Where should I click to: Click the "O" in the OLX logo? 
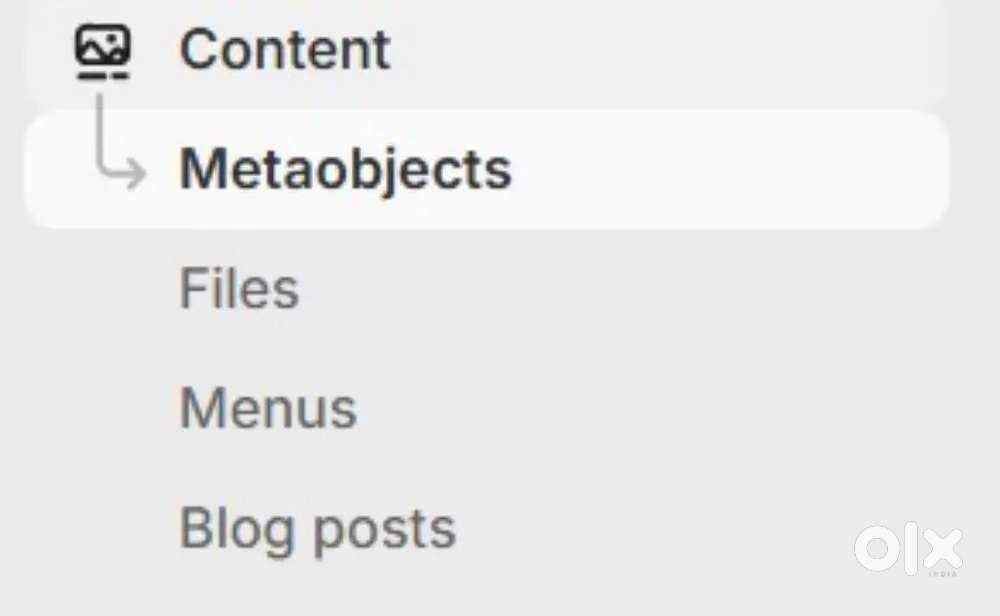point(876,549)
